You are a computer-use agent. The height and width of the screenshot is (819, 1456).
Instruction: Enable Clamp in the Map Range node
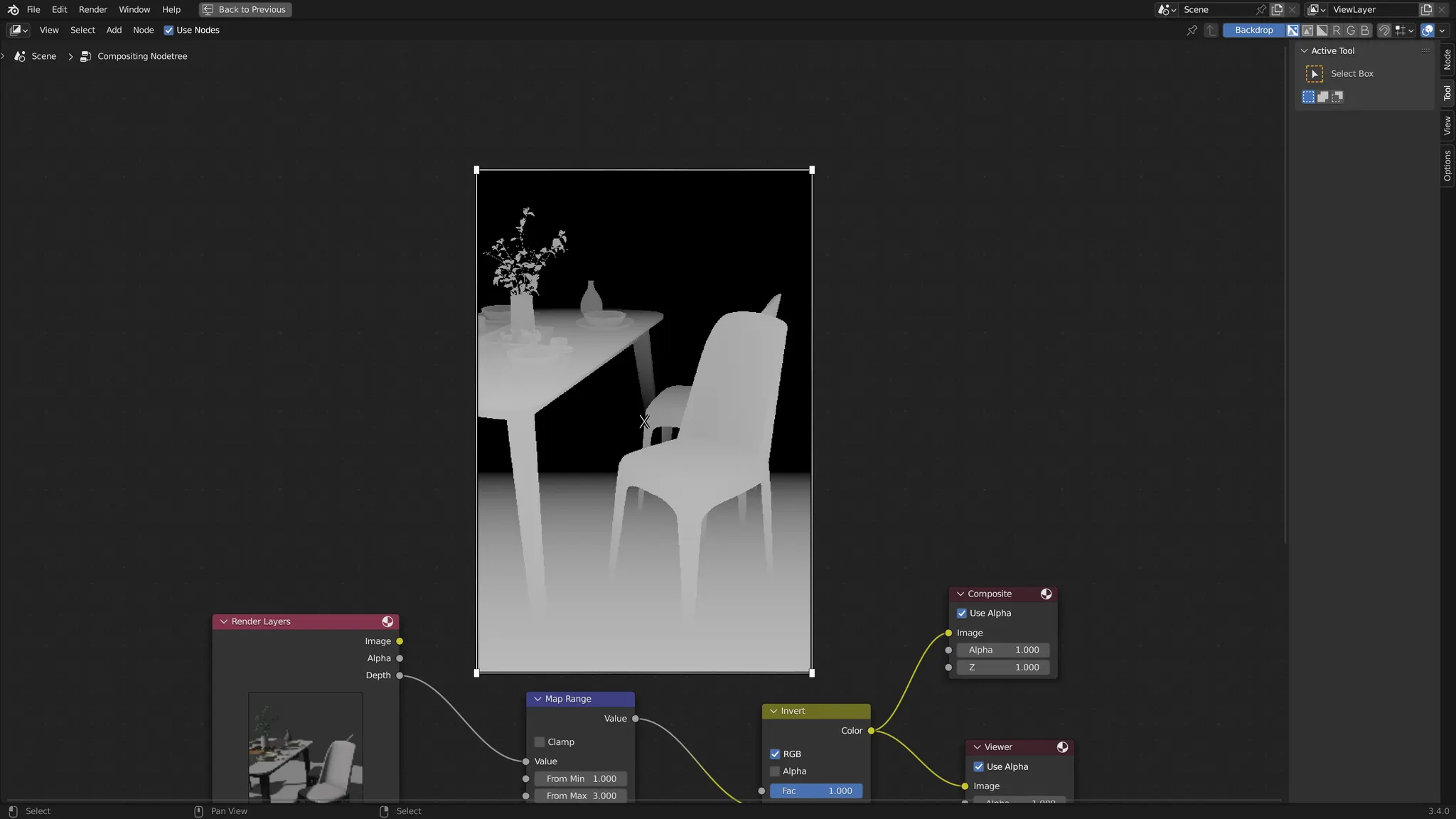(540, 742)
